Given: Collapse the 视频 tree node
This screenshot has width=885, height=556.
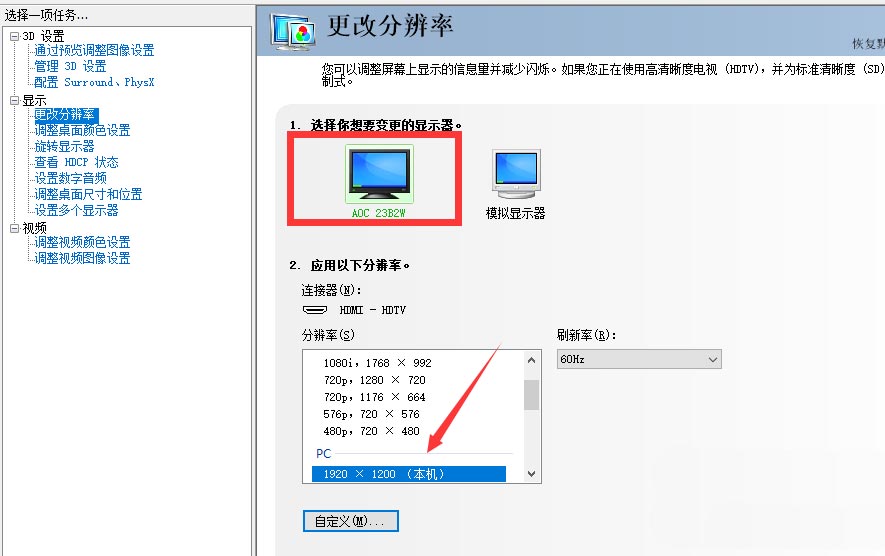Looking at the screenshot, I should pos(15,229).
